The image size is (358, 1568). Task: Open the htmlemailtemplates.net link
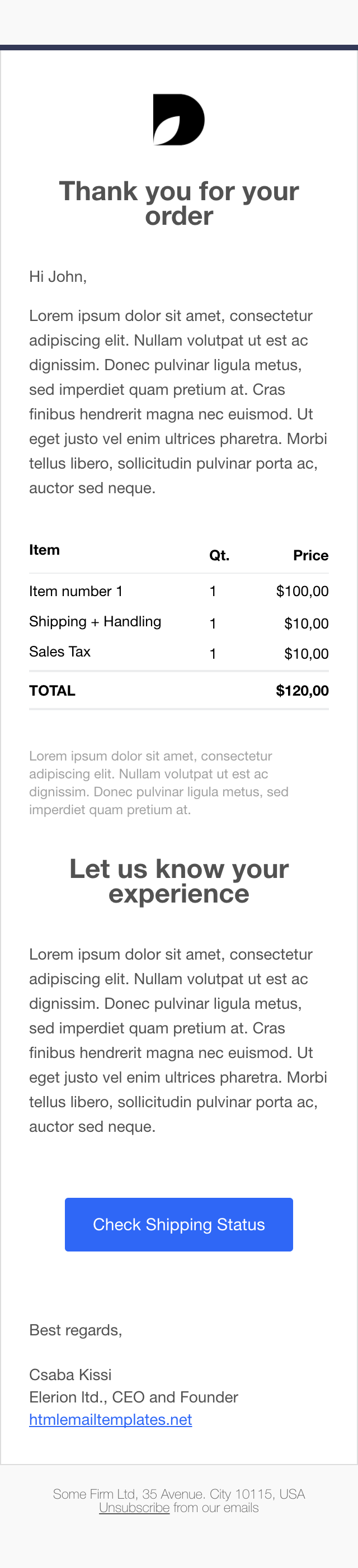tap(111, 1419)
